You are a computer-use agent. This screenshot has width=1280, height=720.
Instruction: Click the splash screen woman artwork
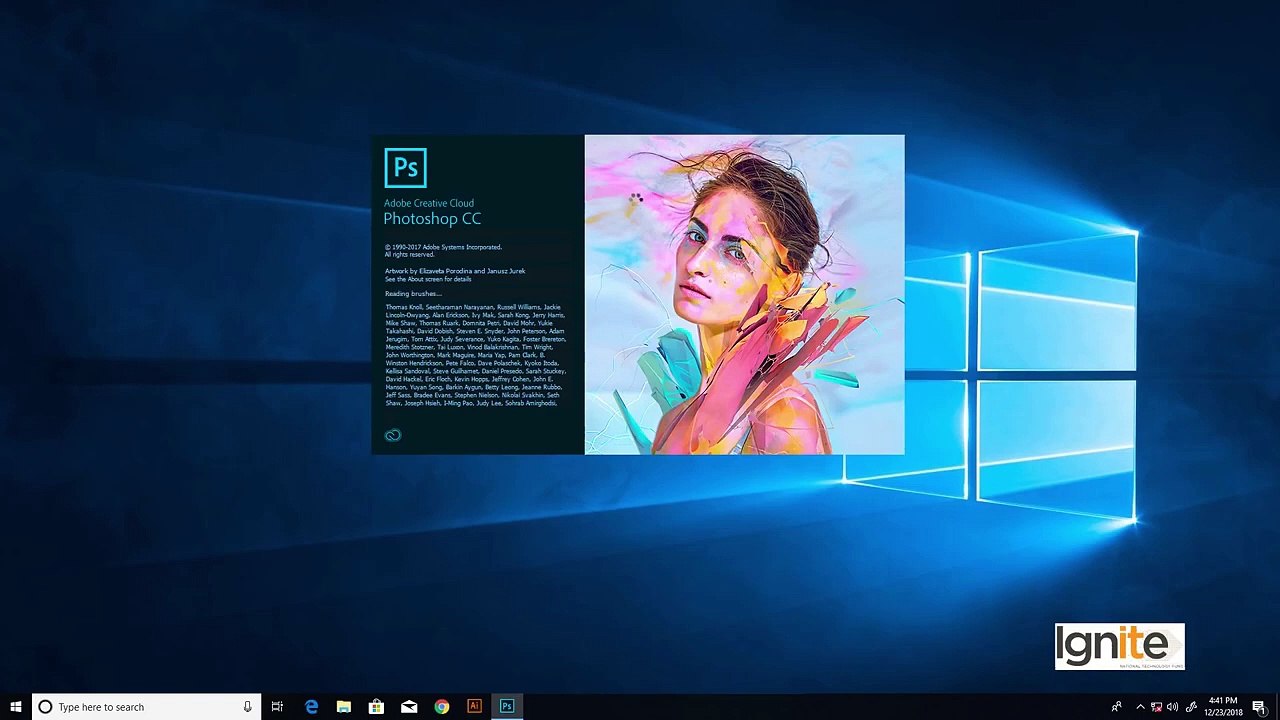(744, 295)
